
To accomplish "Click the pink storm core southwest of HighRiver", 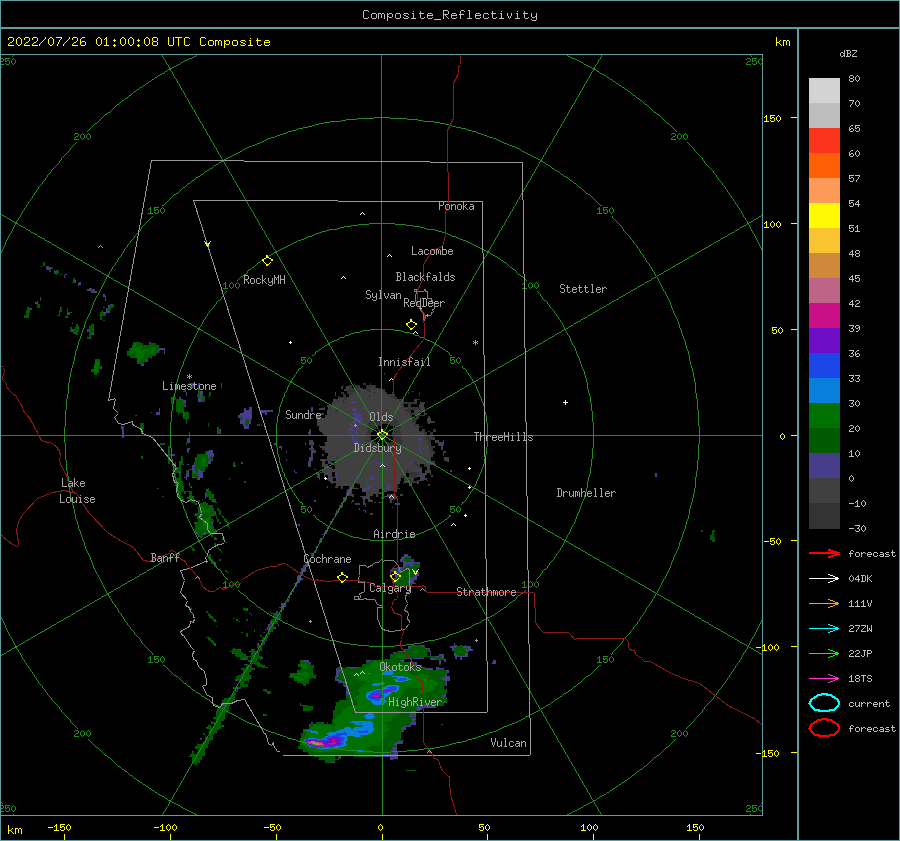I will click(317, 743).
